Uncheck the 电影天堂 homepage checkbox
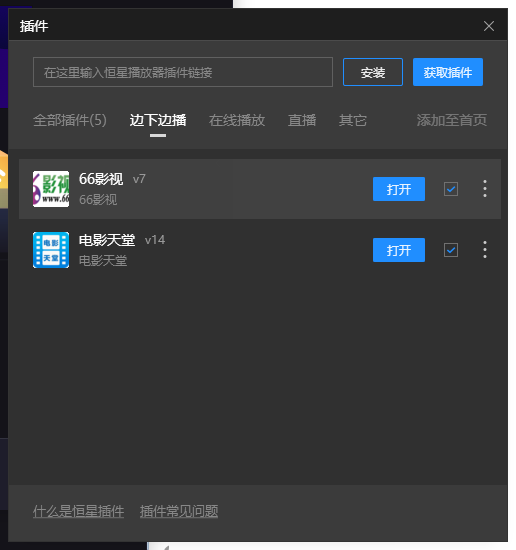Screen dimensions: 516x550 tap(451, 250)
